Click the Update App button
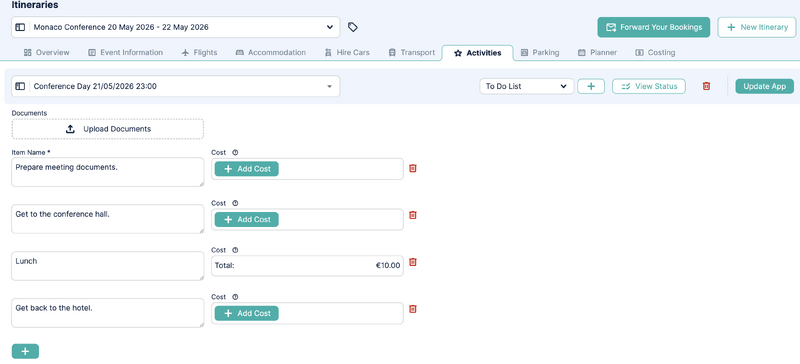The width and height of the screenshot is (800, 364). 764,86
